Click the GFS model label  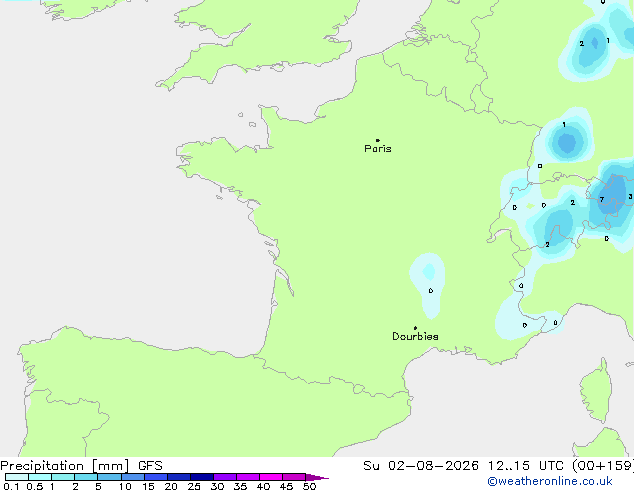pos(150,466)
